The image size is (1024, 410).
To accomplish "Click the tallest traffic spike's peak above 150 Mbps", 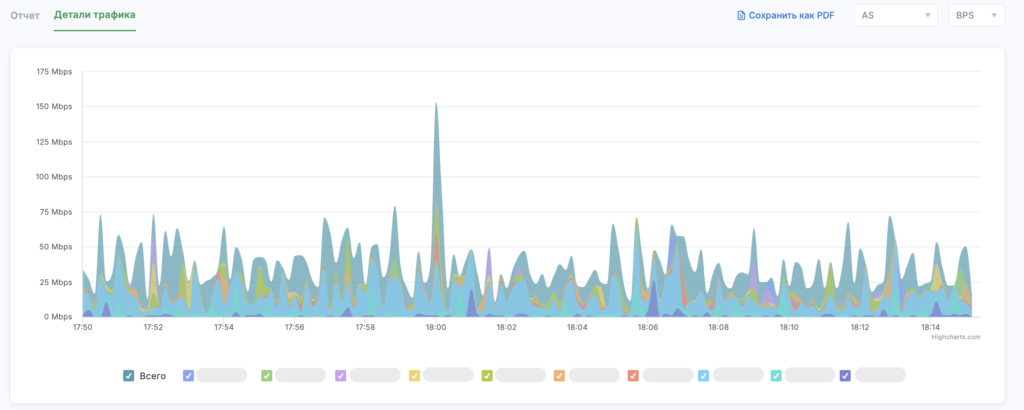I will click(436, 104).
